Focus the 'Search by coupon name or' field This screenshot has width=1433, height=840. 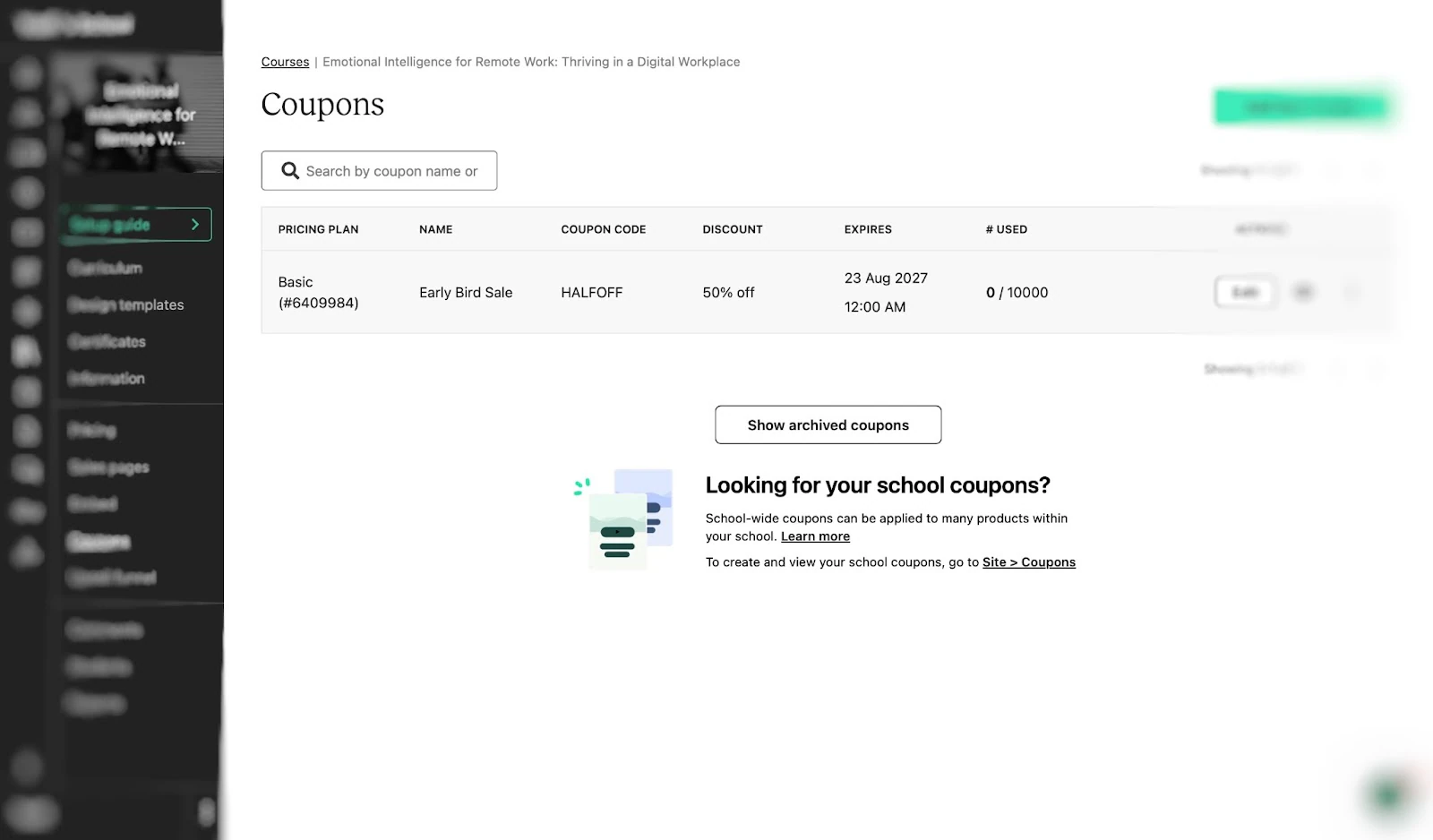pos(379,170)
